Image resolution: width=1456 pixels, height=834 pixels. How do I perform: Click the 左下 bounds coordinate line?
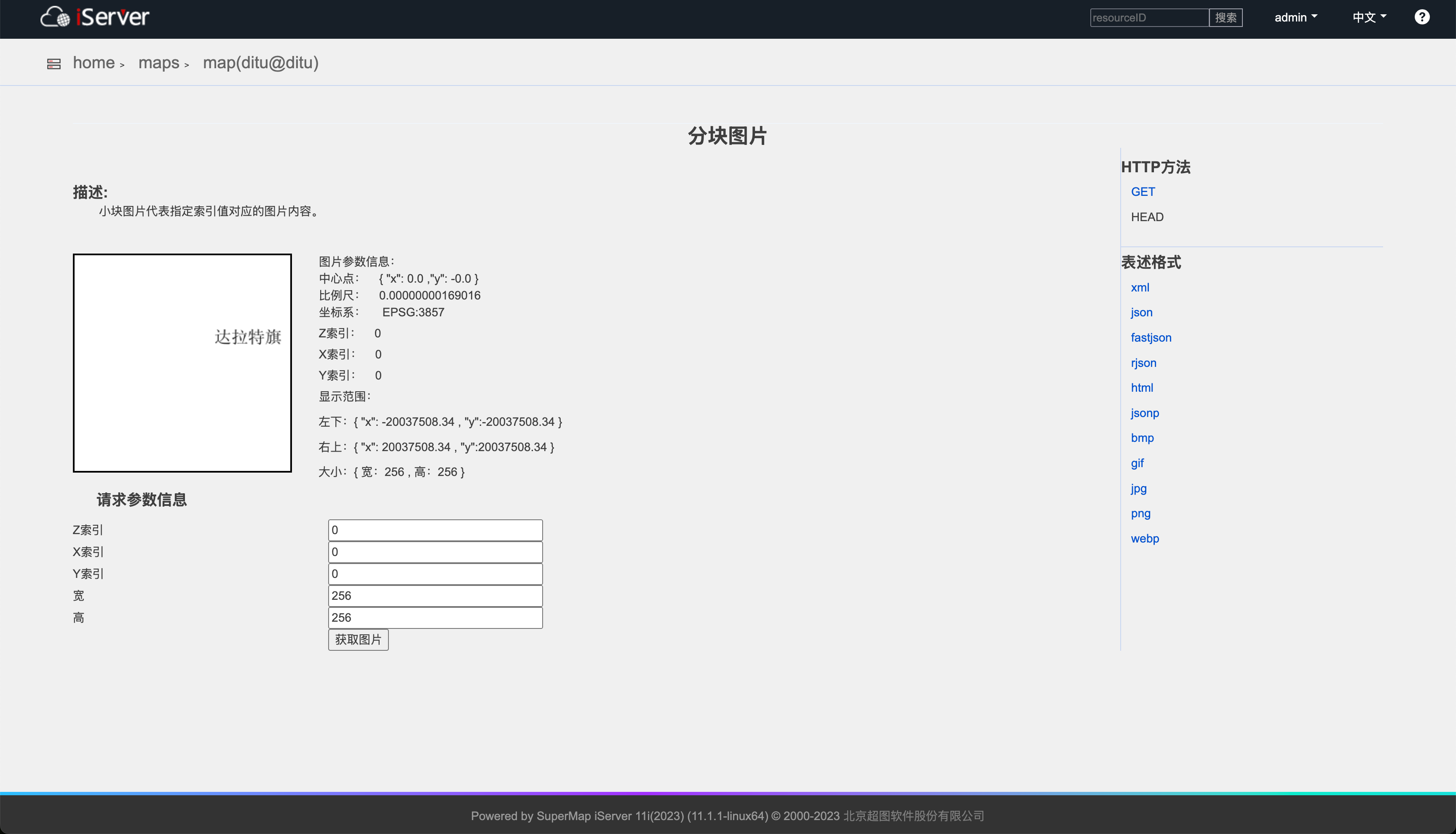pos(441,422)
